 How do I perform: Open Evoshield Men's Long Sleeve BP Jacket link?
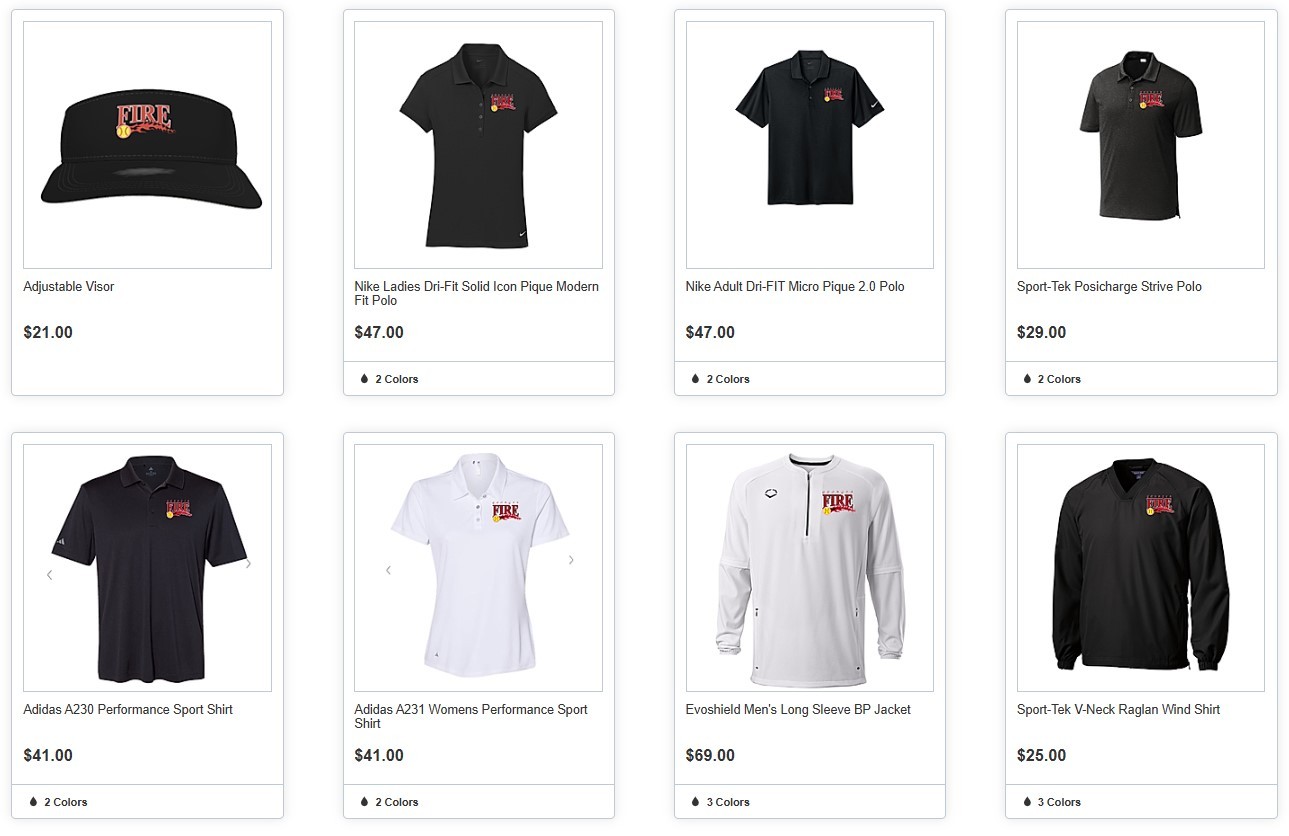click(x=798, y=710)
